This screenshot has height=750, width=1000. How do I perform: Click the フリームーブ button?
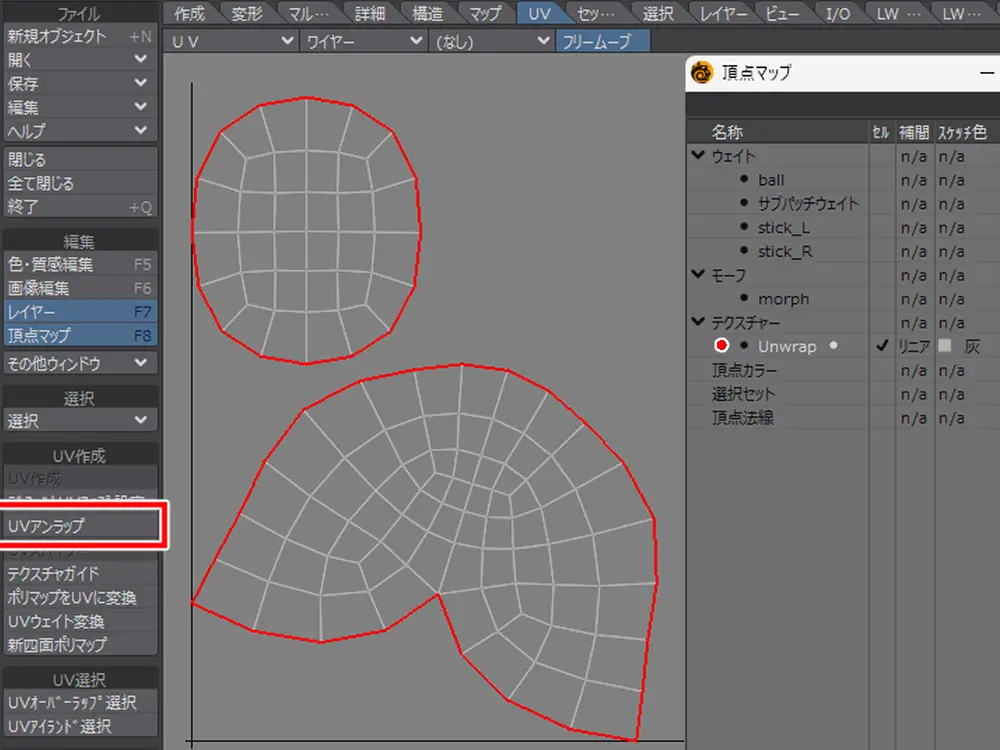point(602,41)
